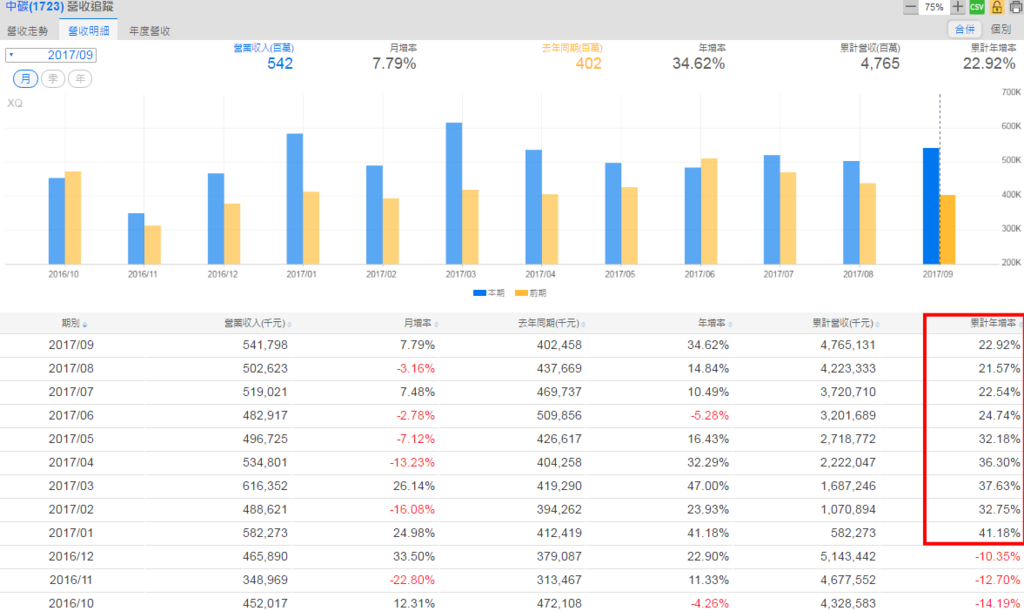Click the yearly growth cell -5.28%
This screenshot has height=611, width=1024.
[x=709, y=416]
